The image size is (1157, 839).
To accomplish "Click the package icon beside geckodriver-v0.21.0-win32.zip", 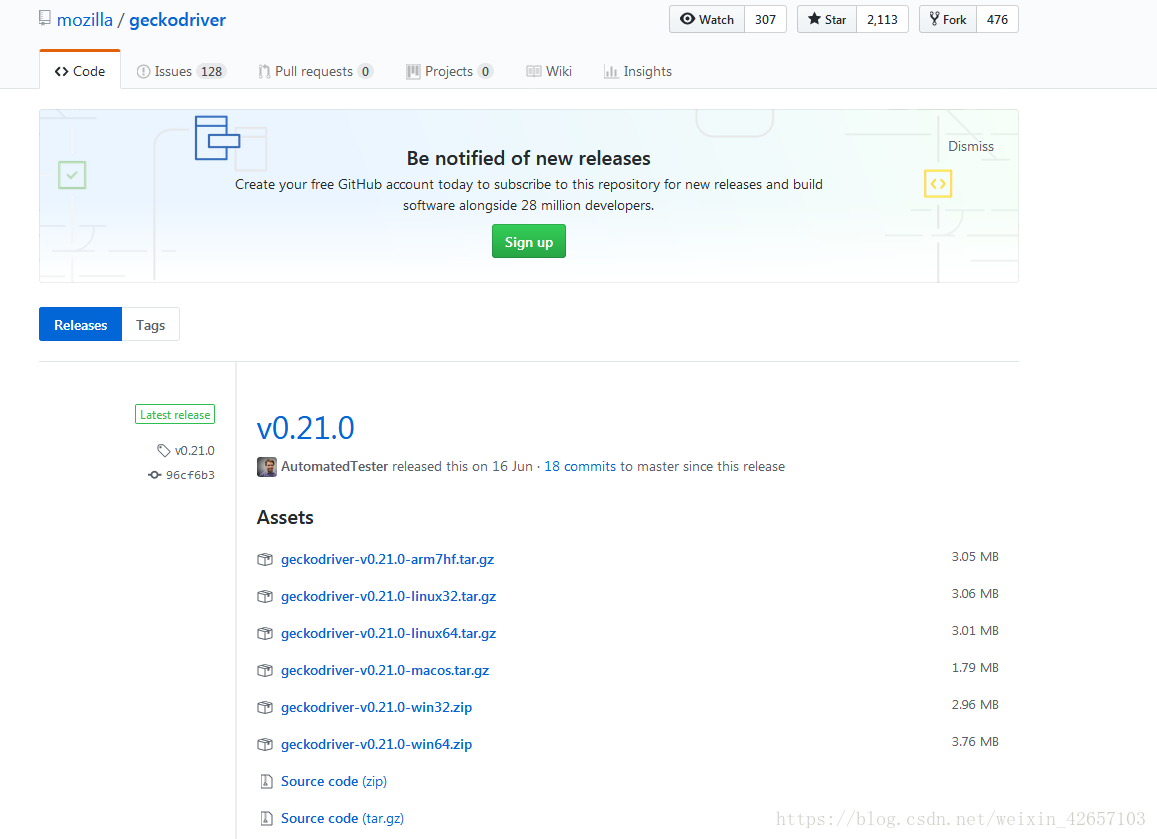I will [265, 707].
